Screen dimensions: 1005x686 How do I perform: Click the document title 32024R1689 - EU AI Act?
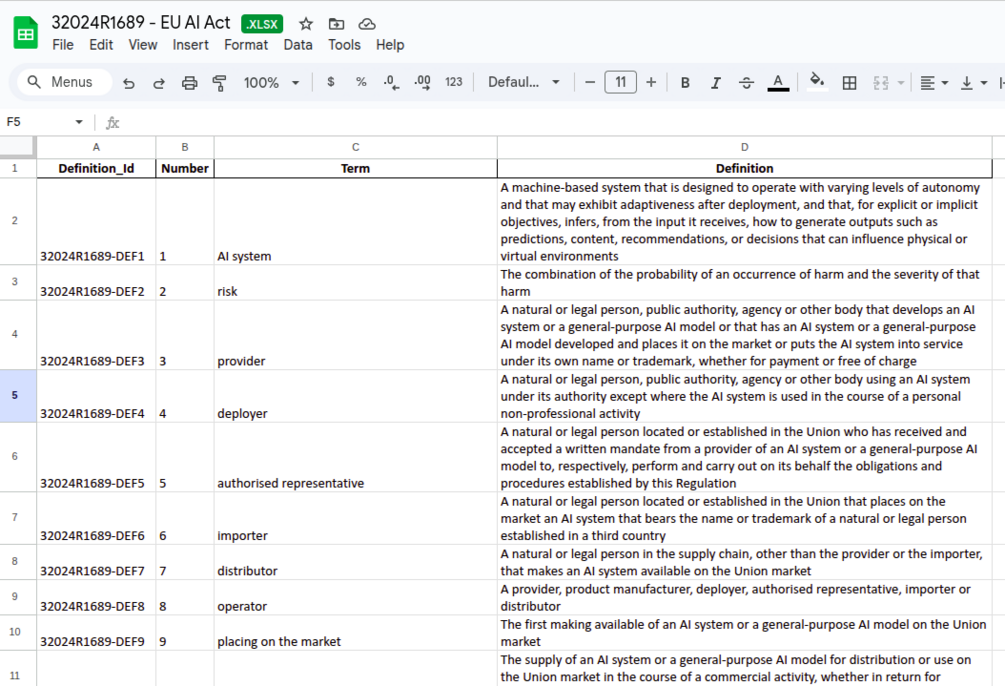click(x=140, y=22)
